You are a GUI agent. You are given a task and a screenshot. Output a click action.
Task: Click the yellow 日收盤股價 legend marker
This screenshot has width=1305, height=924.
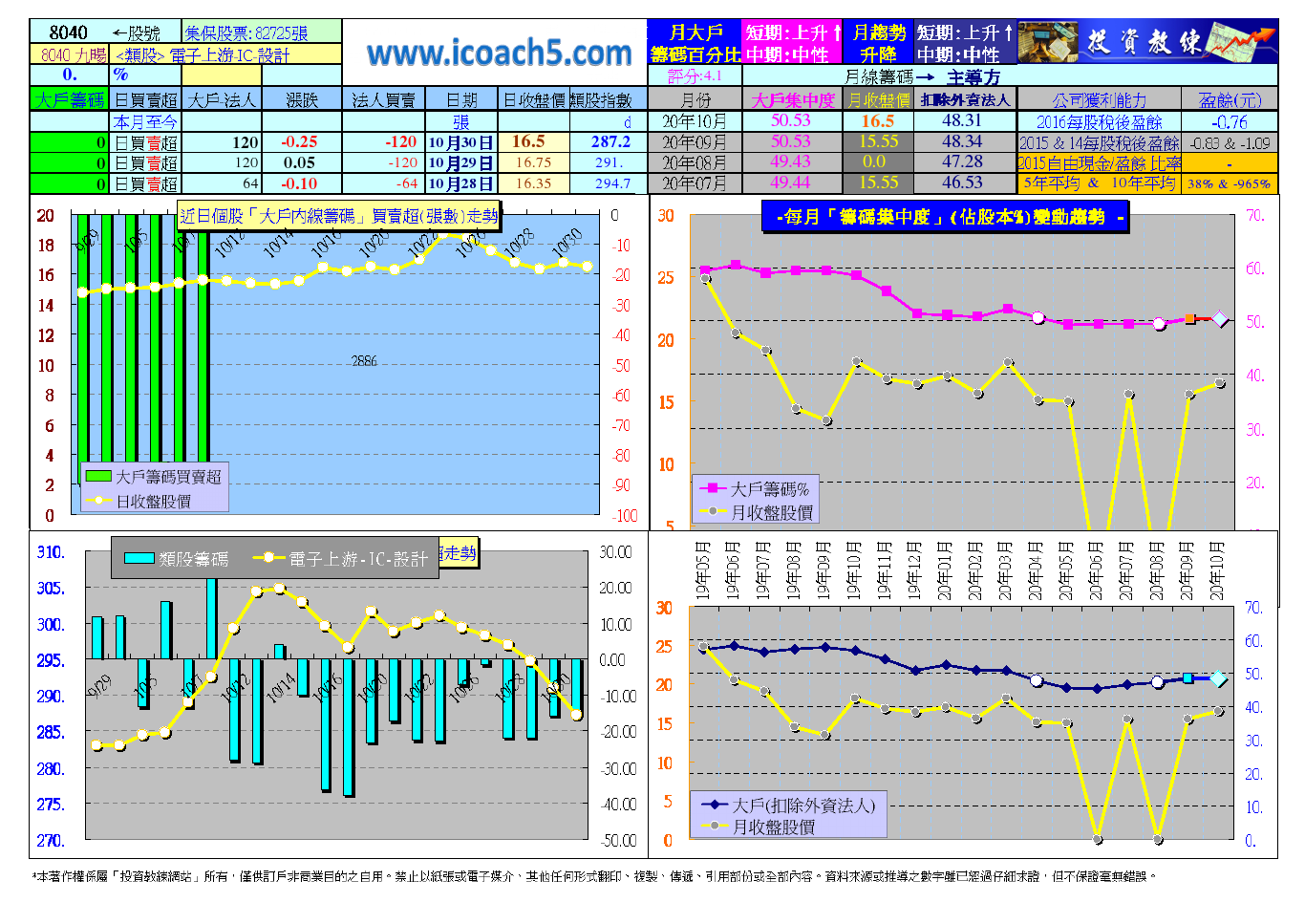tap(97, 501)
